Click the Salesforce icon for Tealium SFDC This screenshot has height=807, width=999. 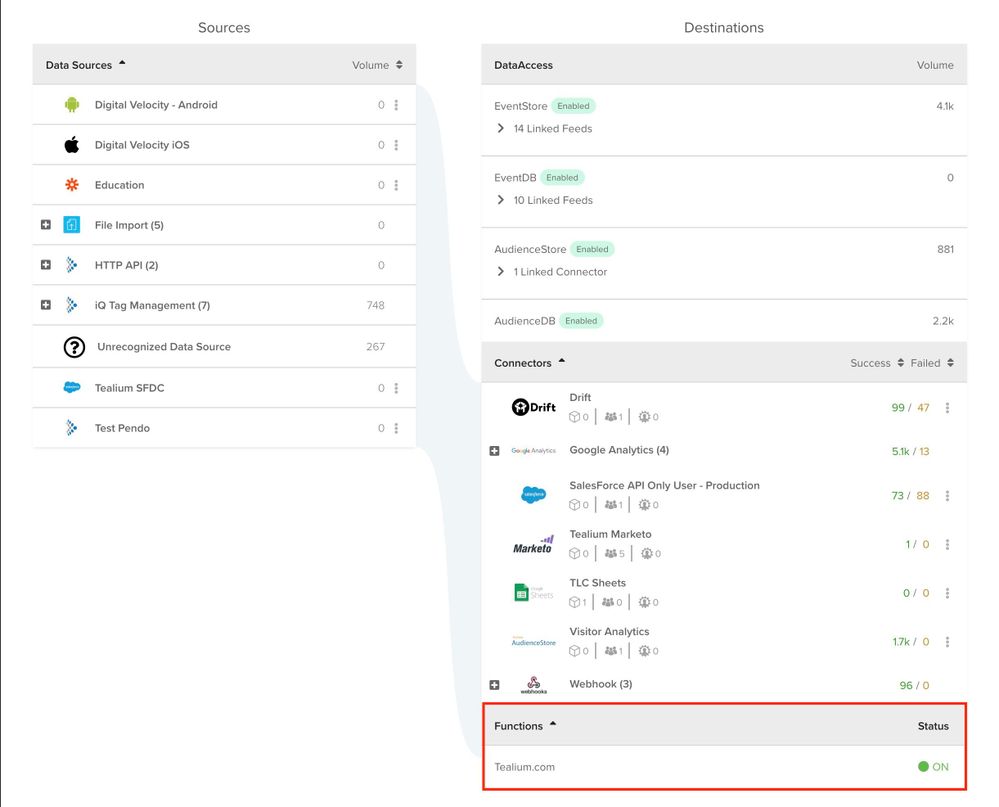pos(71,388)
